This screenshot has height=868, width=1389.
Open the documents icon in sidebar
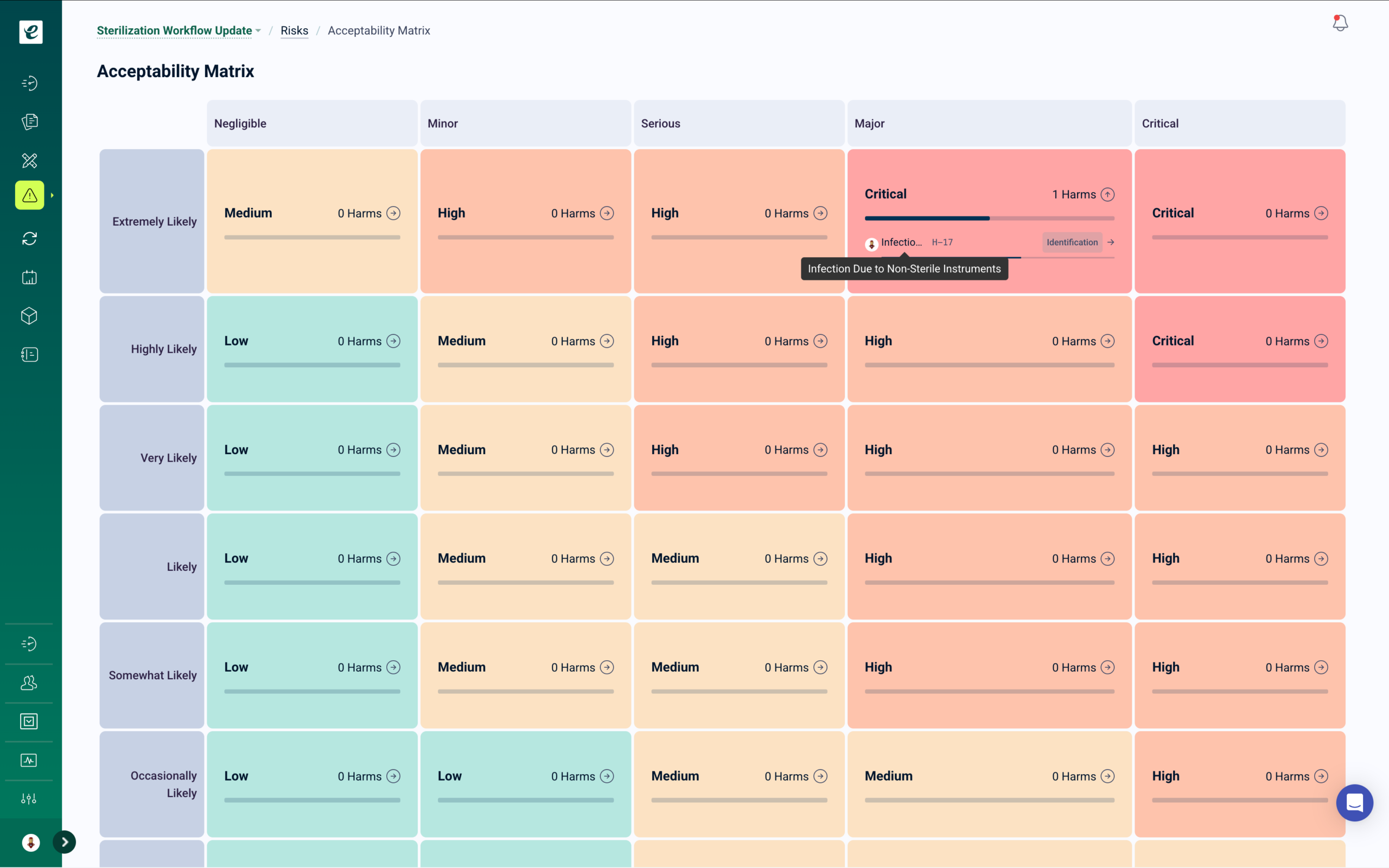(30, 122)
